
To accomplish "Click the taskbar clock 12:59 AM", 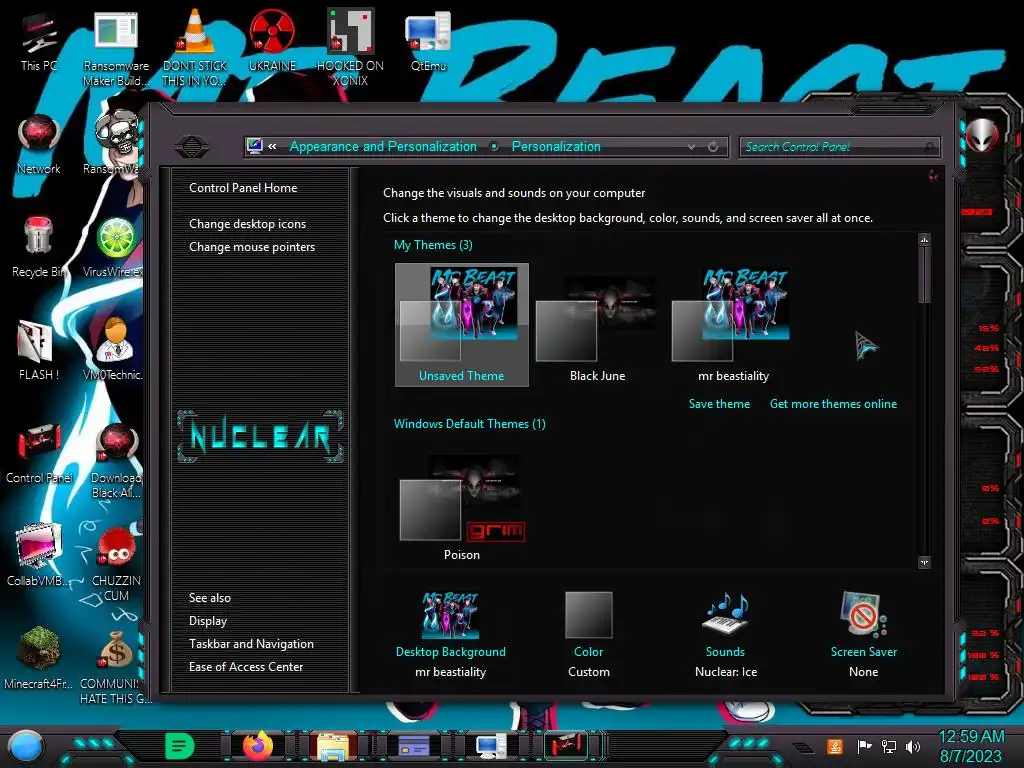I will coord(971,737).
